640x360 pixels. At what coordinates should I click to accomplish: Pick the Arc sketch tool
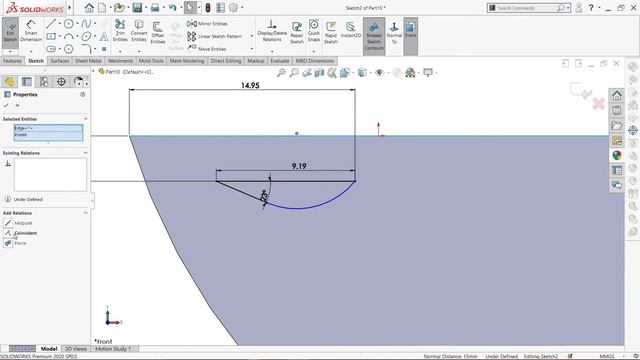(69, 36)
